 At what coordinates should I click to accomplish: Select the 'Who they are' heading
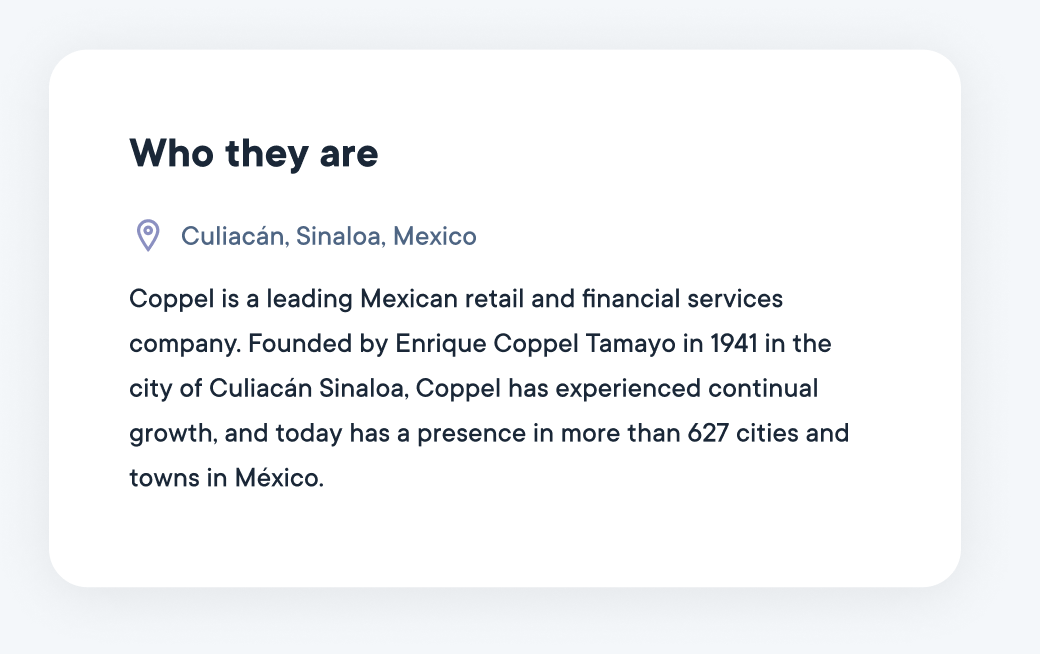click(254, 153)
